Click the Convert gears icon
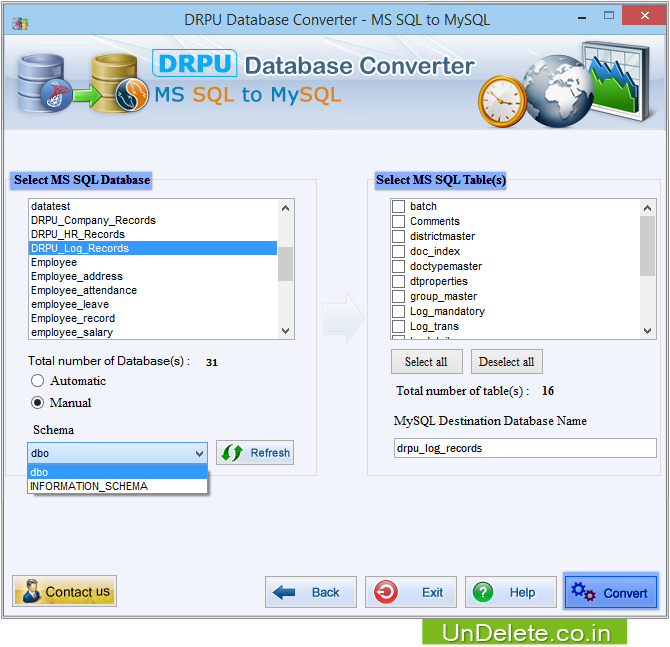Screen dimensions: 670x647 click(583, 592)
